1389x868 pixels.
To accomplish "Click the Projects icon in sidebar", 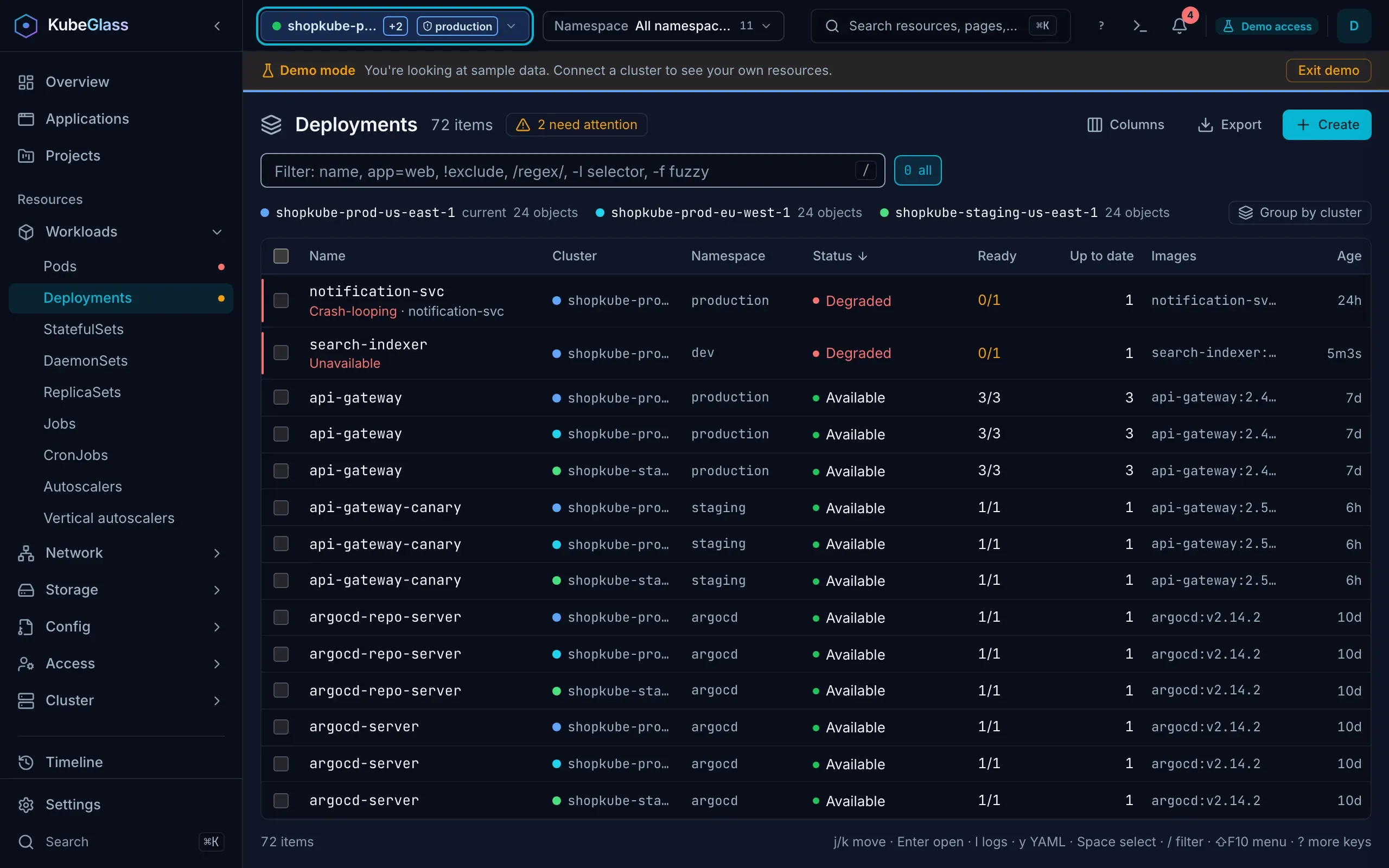I will pos(26,156).
